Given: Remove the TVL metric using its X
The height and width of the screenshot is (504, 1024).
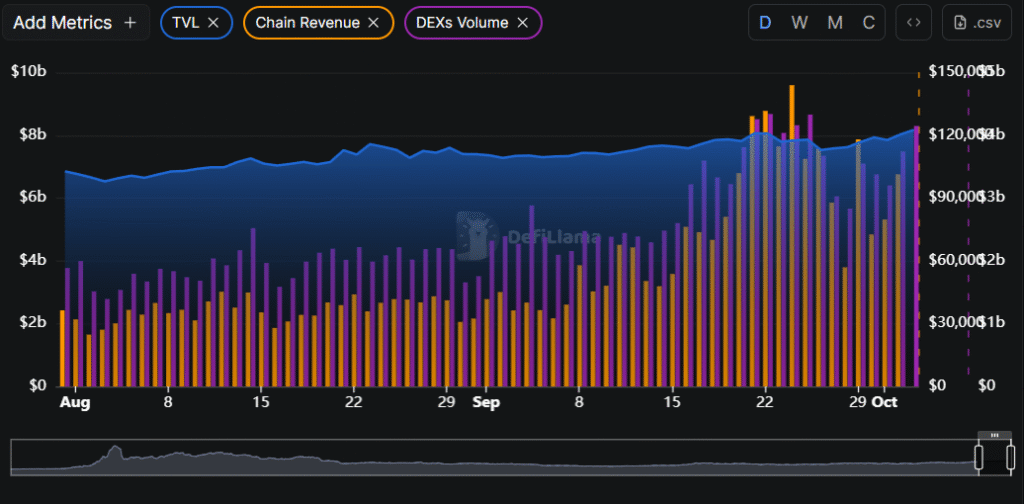Looking at the screenshot, I should point(213,22).
